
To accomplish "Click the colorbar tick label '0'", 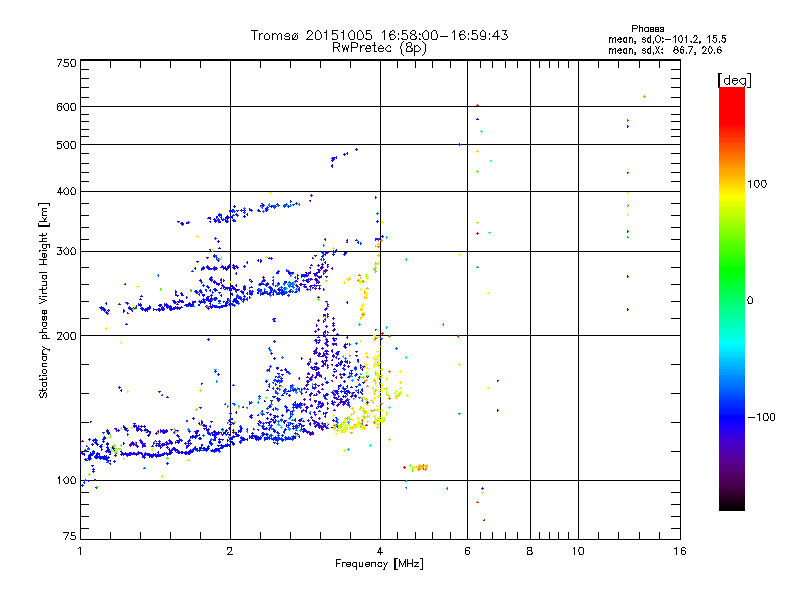I will click(750, 301).
